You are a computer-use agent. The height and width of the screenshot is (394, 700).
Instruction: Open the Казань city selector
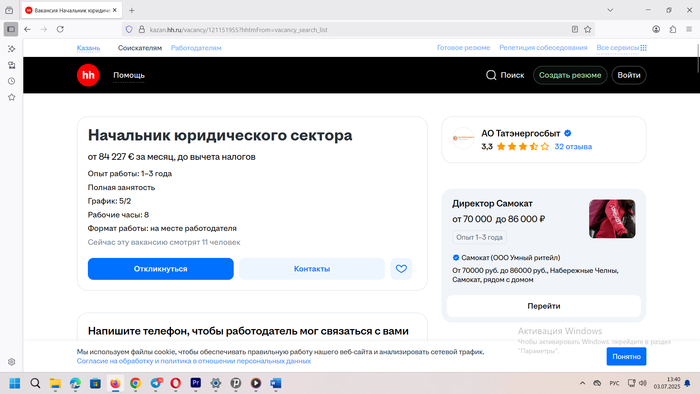pos(88,48)
